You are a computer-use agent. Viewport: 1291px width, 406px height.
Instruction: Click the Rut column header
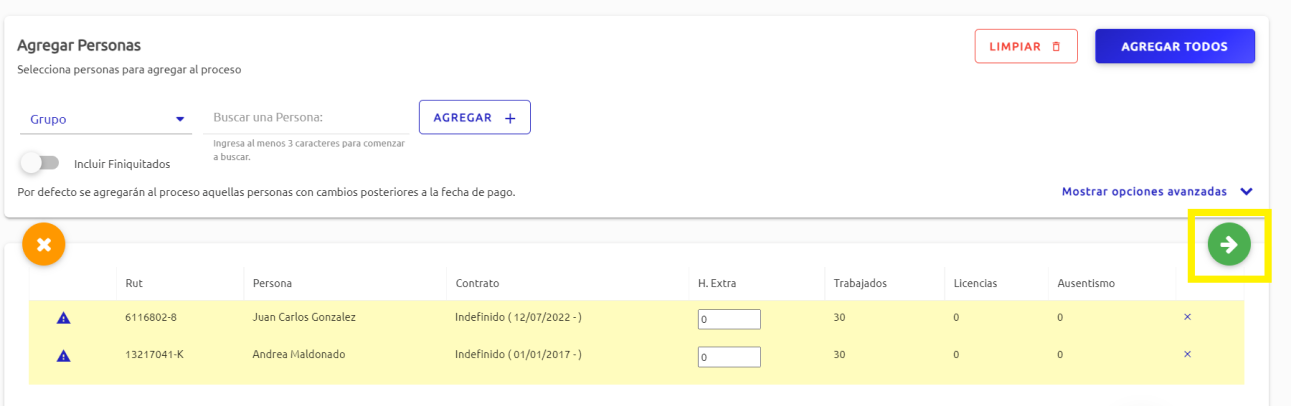[x=132, y=283]
